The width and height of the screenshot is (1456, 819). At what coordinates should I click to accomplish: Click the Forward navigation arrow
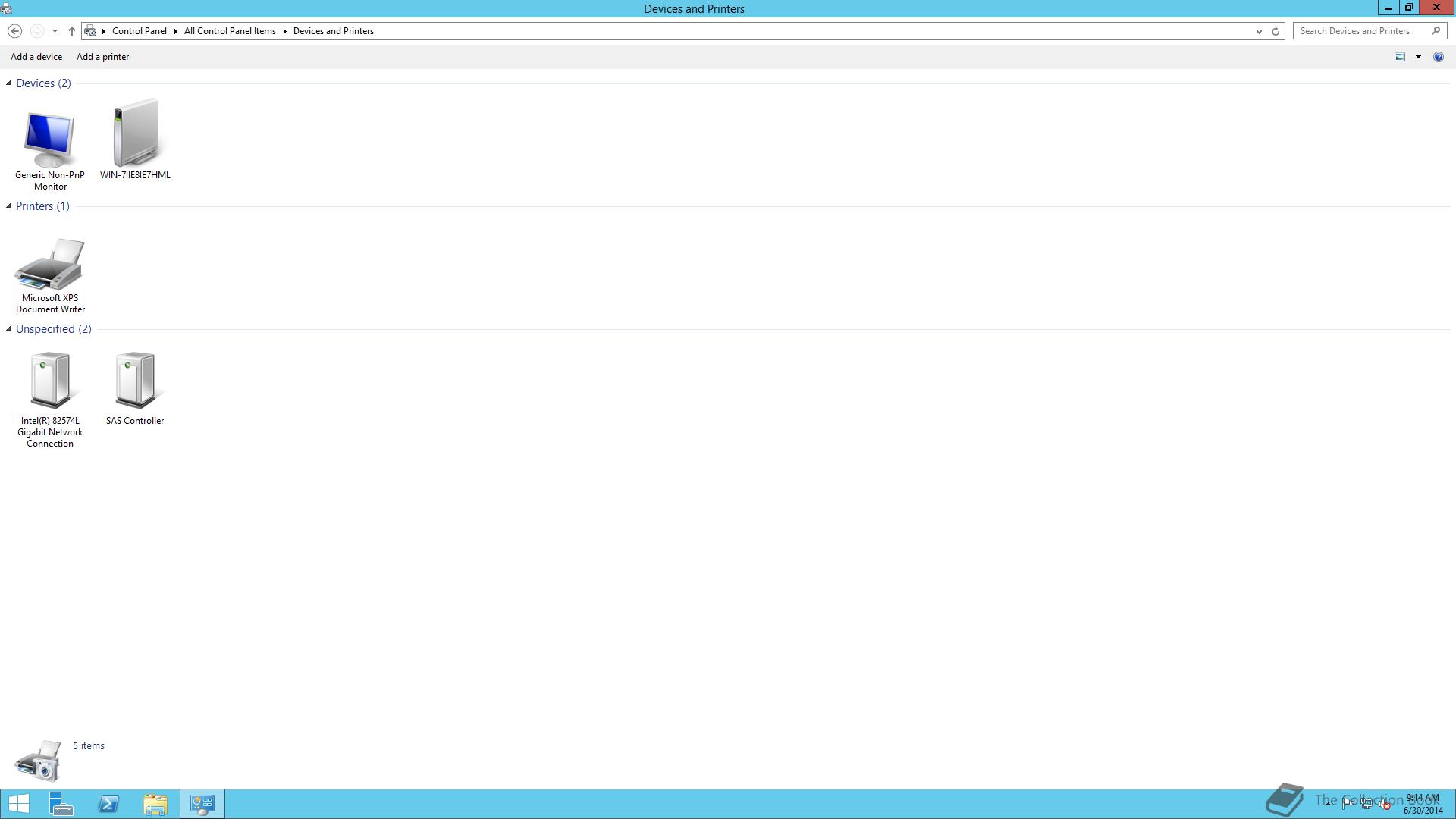click(x=36, y=31)
